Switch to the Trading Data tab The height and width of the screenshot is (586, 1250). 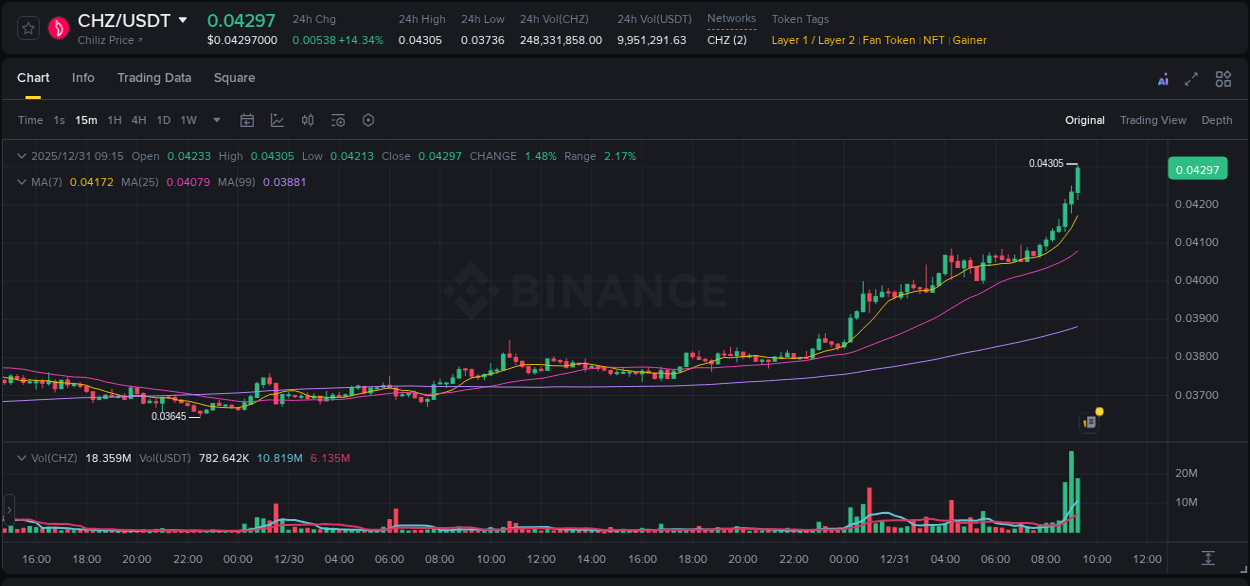[154, 78]
